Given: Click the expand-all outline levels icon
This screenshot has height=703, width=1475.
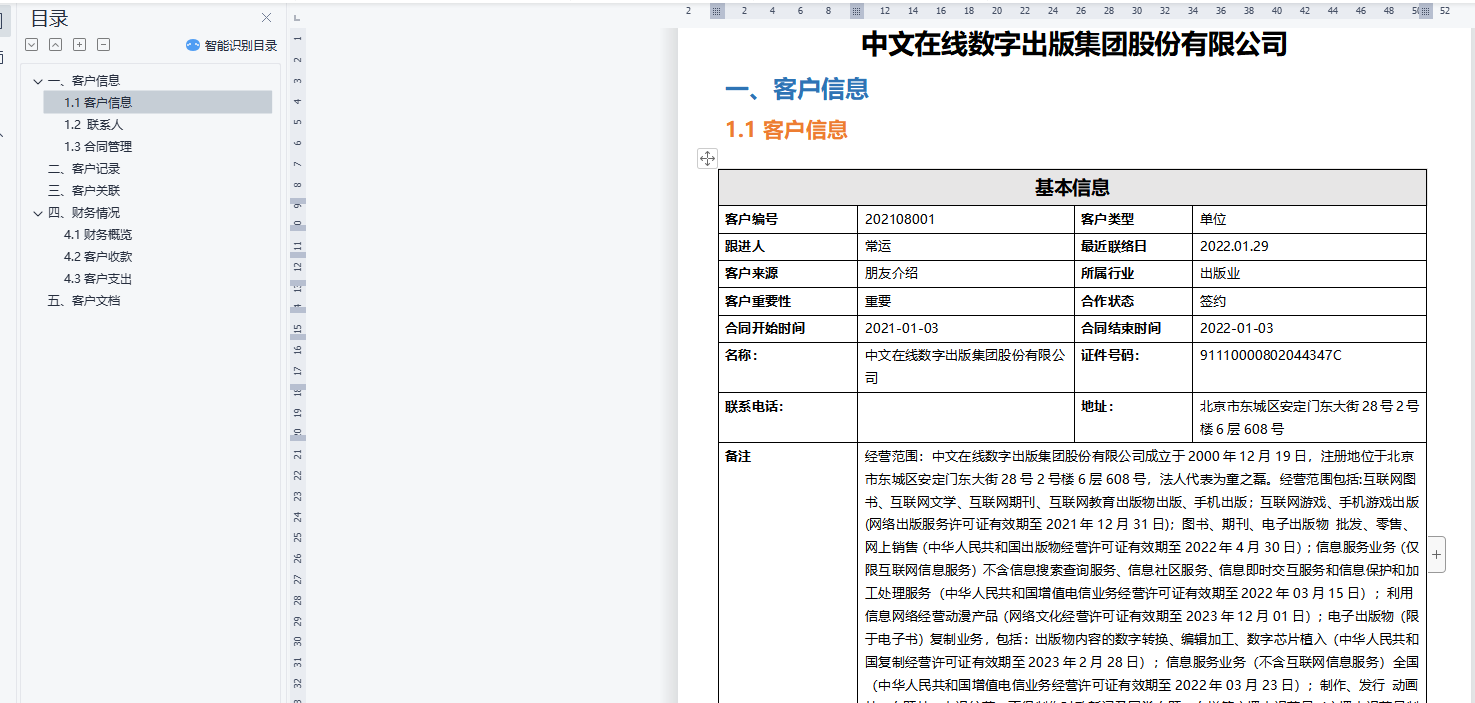Looking at the screenshot, I should coord(31,45).
